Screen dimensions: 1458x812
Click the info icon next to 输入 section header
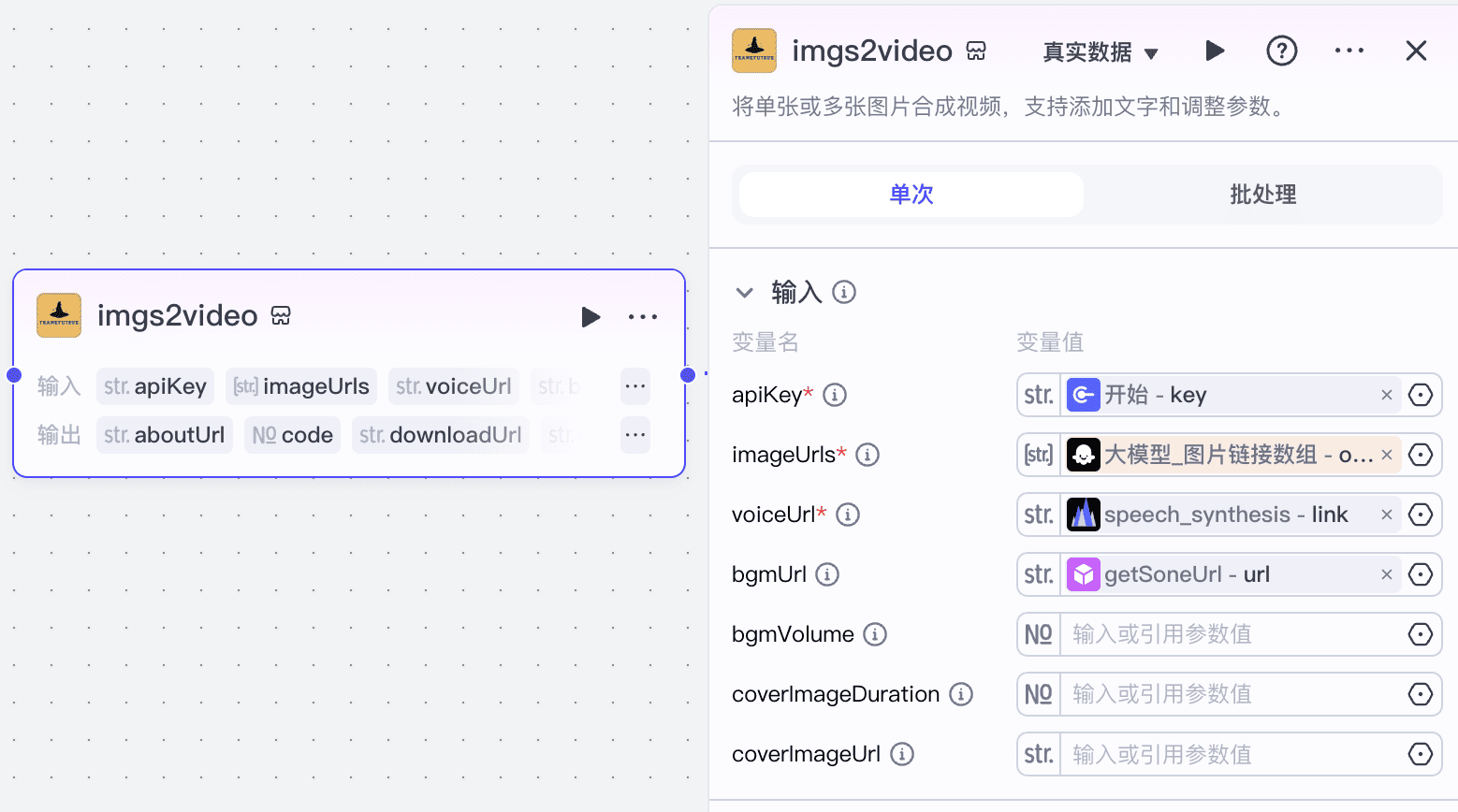(843, 292)
